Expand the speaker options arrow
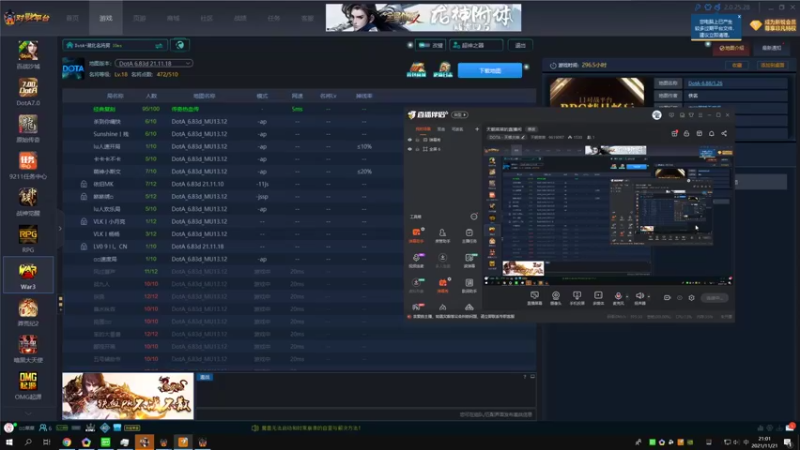 coord(648,296)
